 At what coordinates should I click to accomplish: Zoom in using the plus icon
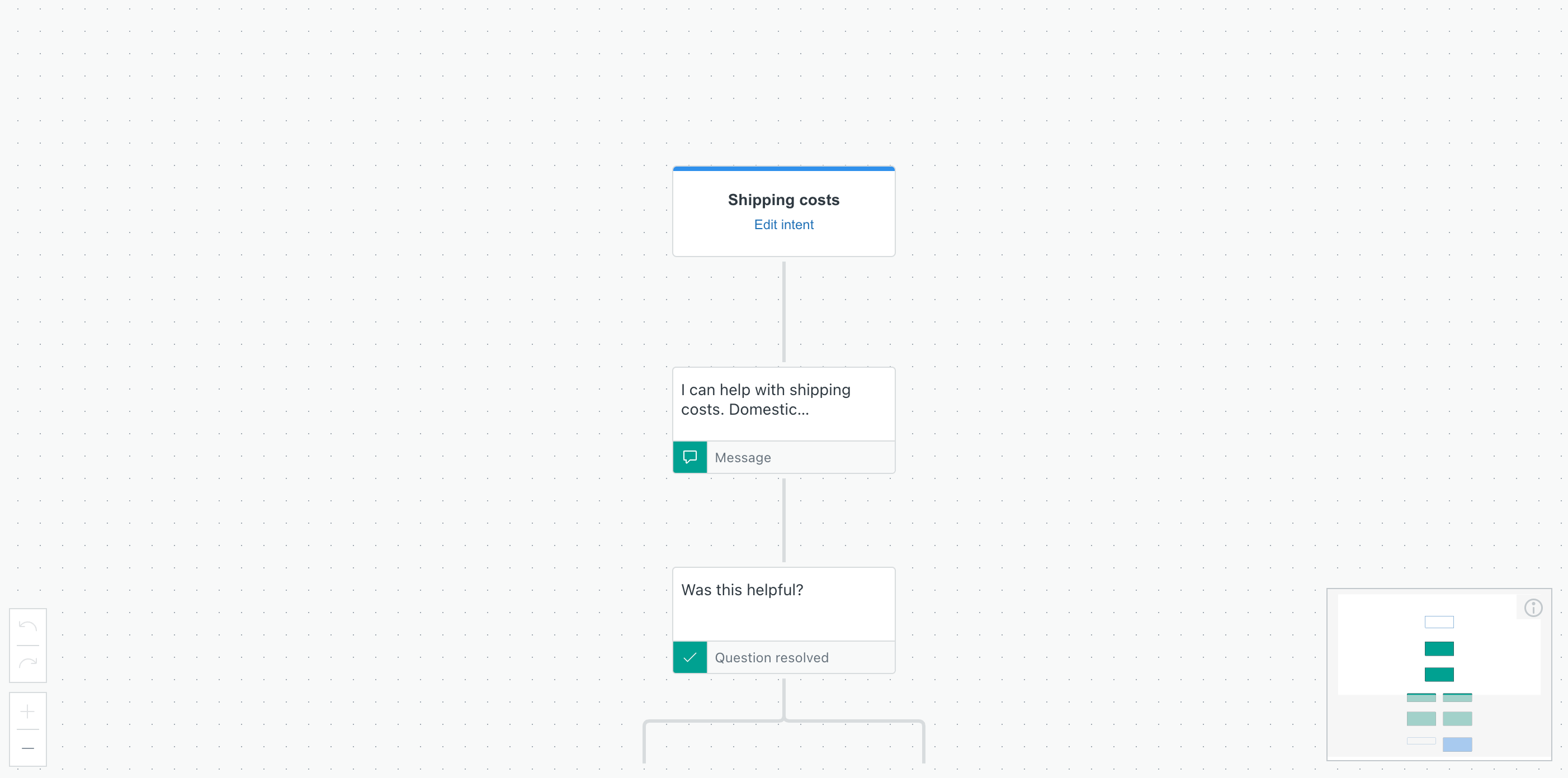[28, 711]
